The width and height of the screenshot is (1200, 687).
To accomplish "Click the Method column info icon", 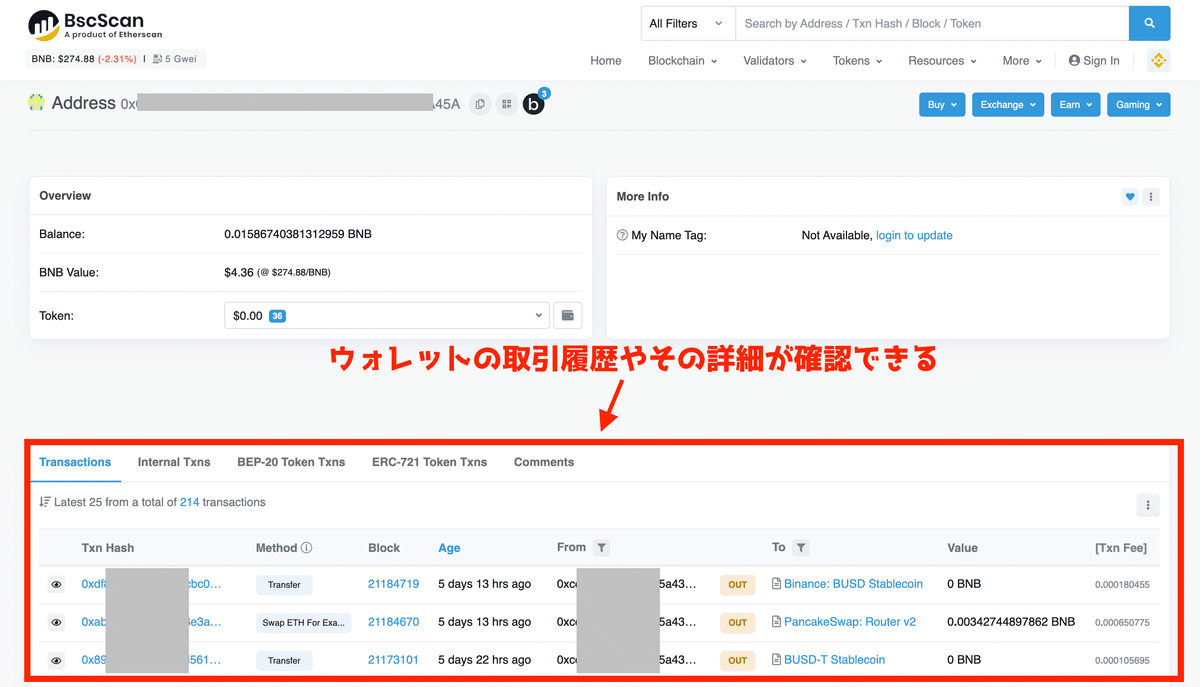I will point(307,548).
